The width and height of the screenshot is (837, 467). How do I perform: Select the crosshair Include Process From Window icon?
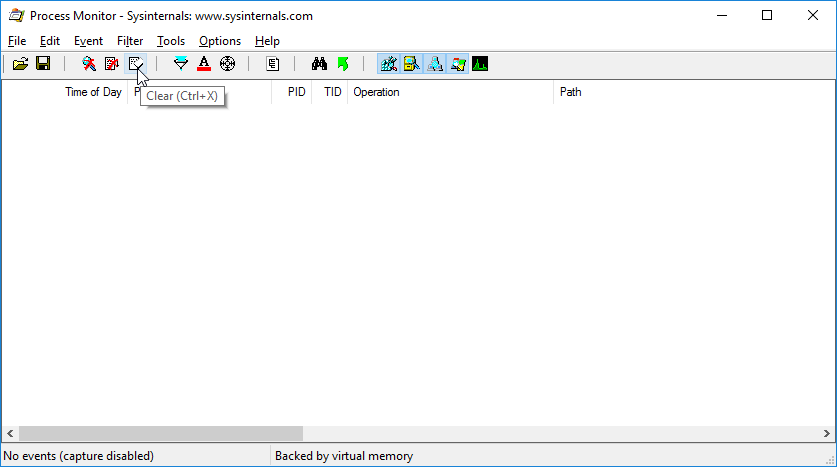(x=227, y=64)
